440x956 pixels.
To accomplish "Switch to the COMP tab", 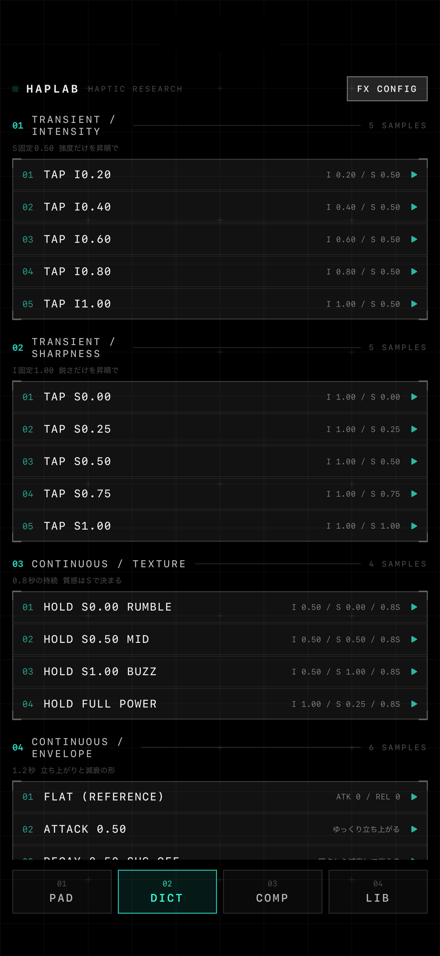I will click(x=272, y=891).
